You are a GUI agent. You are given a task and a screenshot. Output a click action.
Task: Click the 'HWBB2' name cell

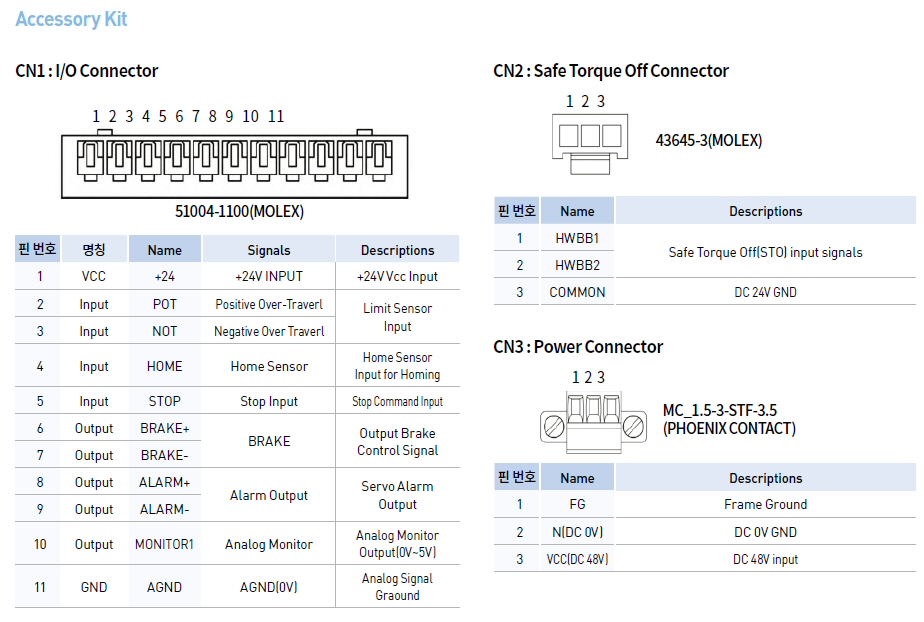tap(578, 265)
